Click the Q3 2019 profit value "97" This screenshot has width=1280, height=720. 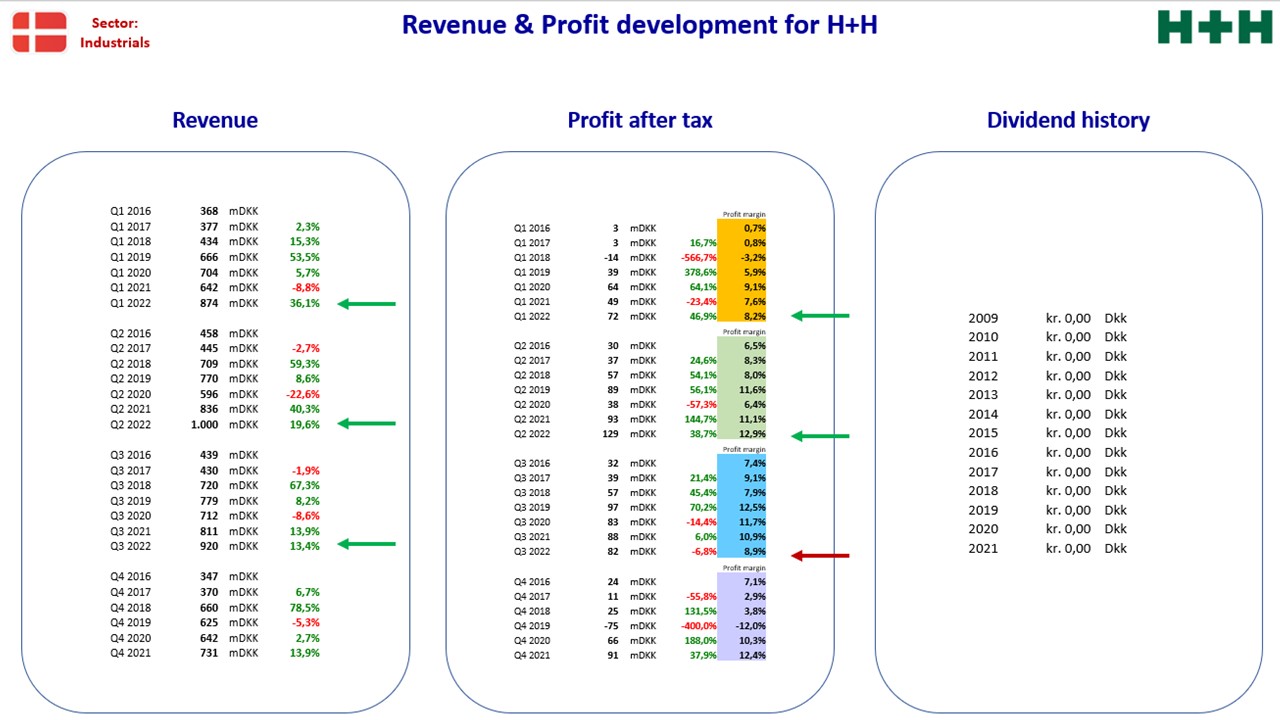pyautogui.click(x=612, y=508)
